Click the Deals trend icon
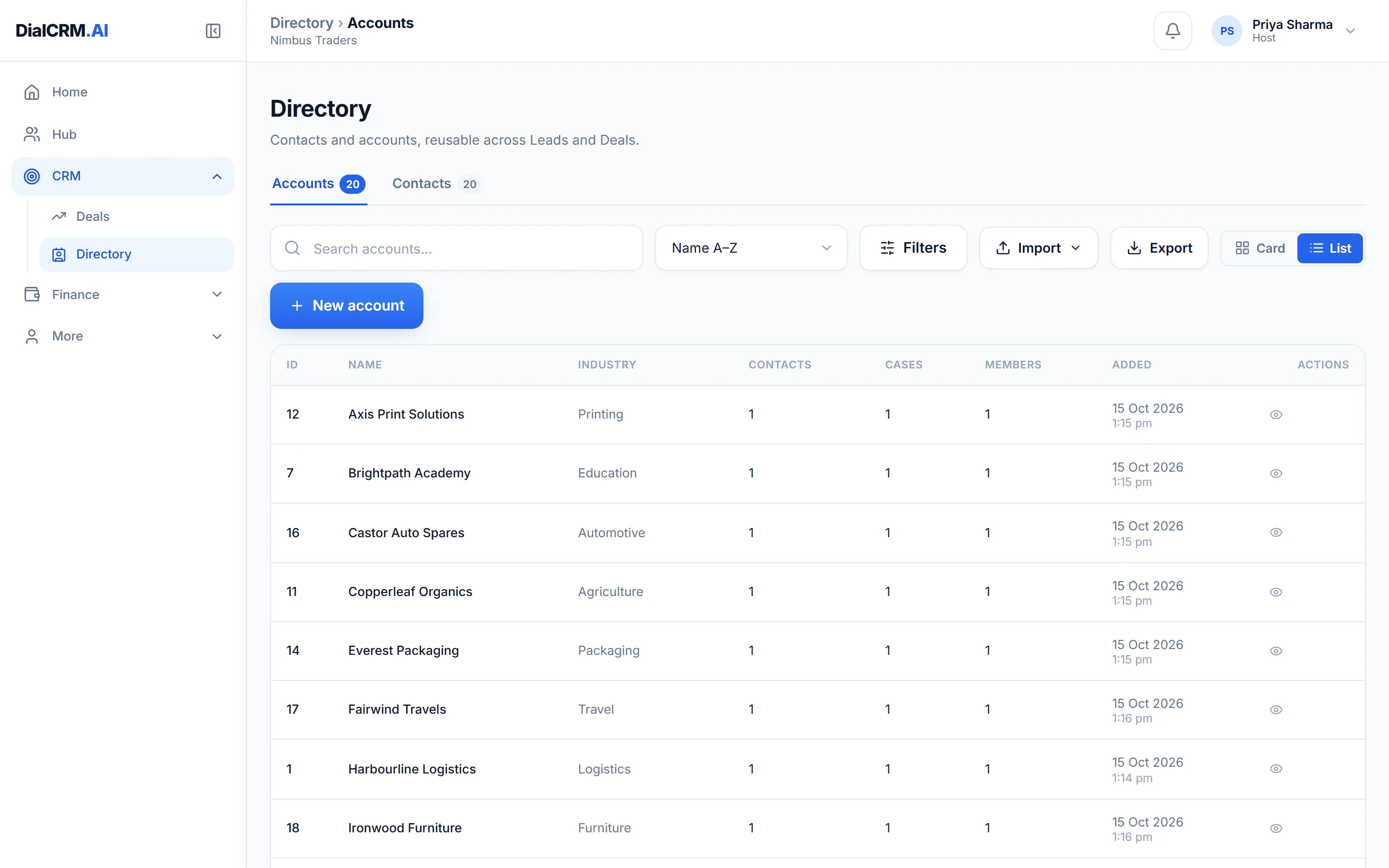This screenshot has height=868, width=1389. click(59, 217)
